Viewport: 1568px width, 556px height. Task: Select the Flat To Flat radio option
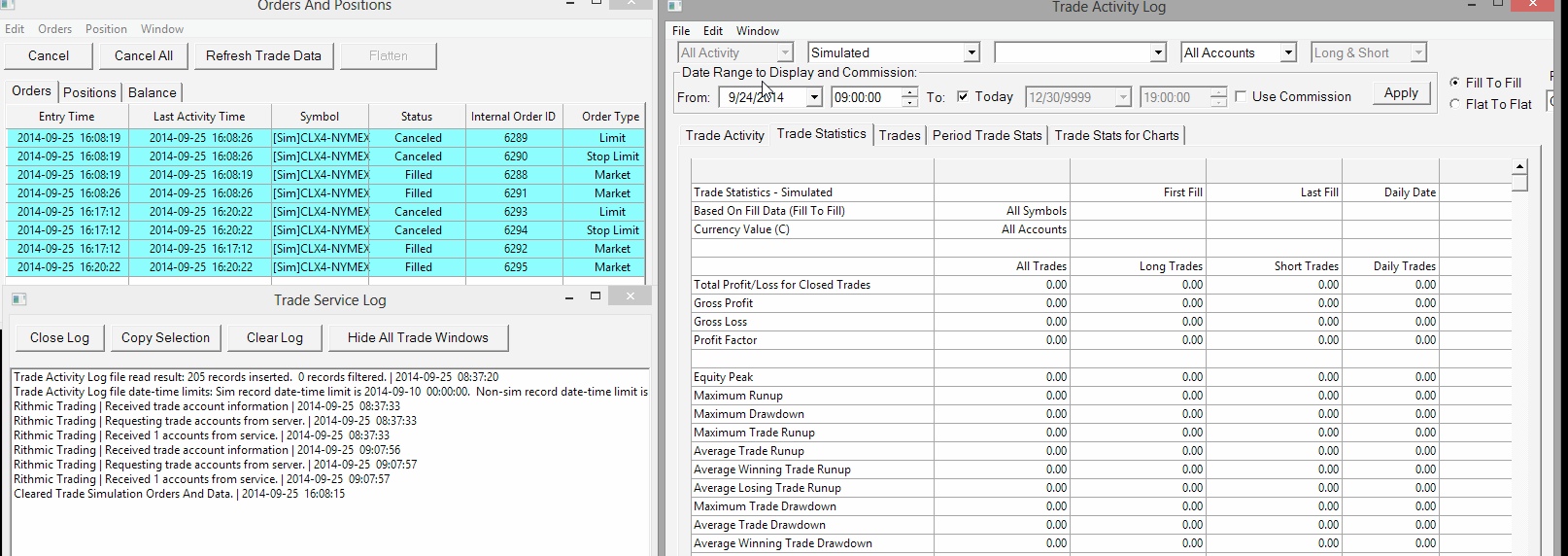[1454, 104]
